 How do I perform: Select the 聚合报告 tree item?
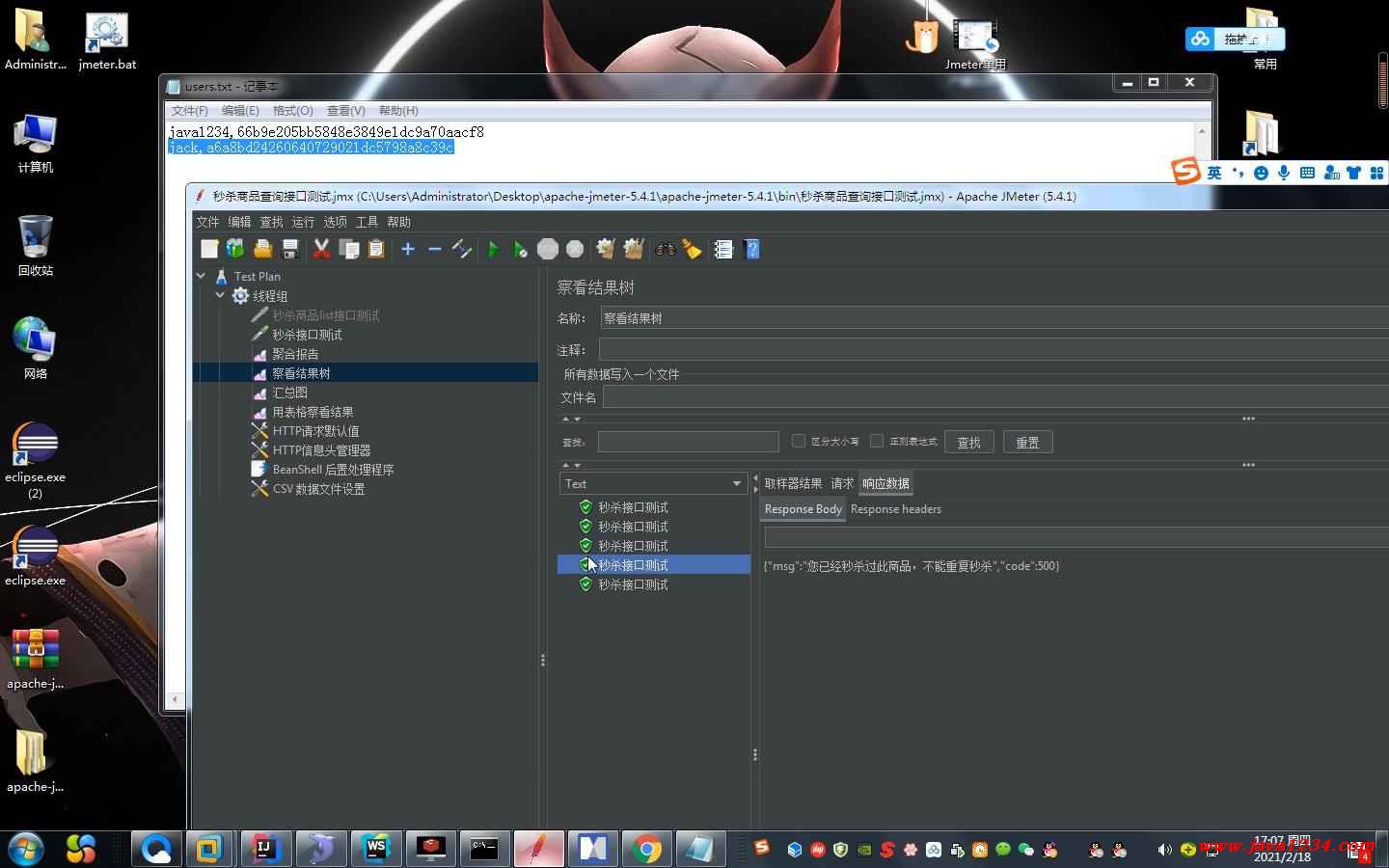pyautogui.click(x=295, y=354)
